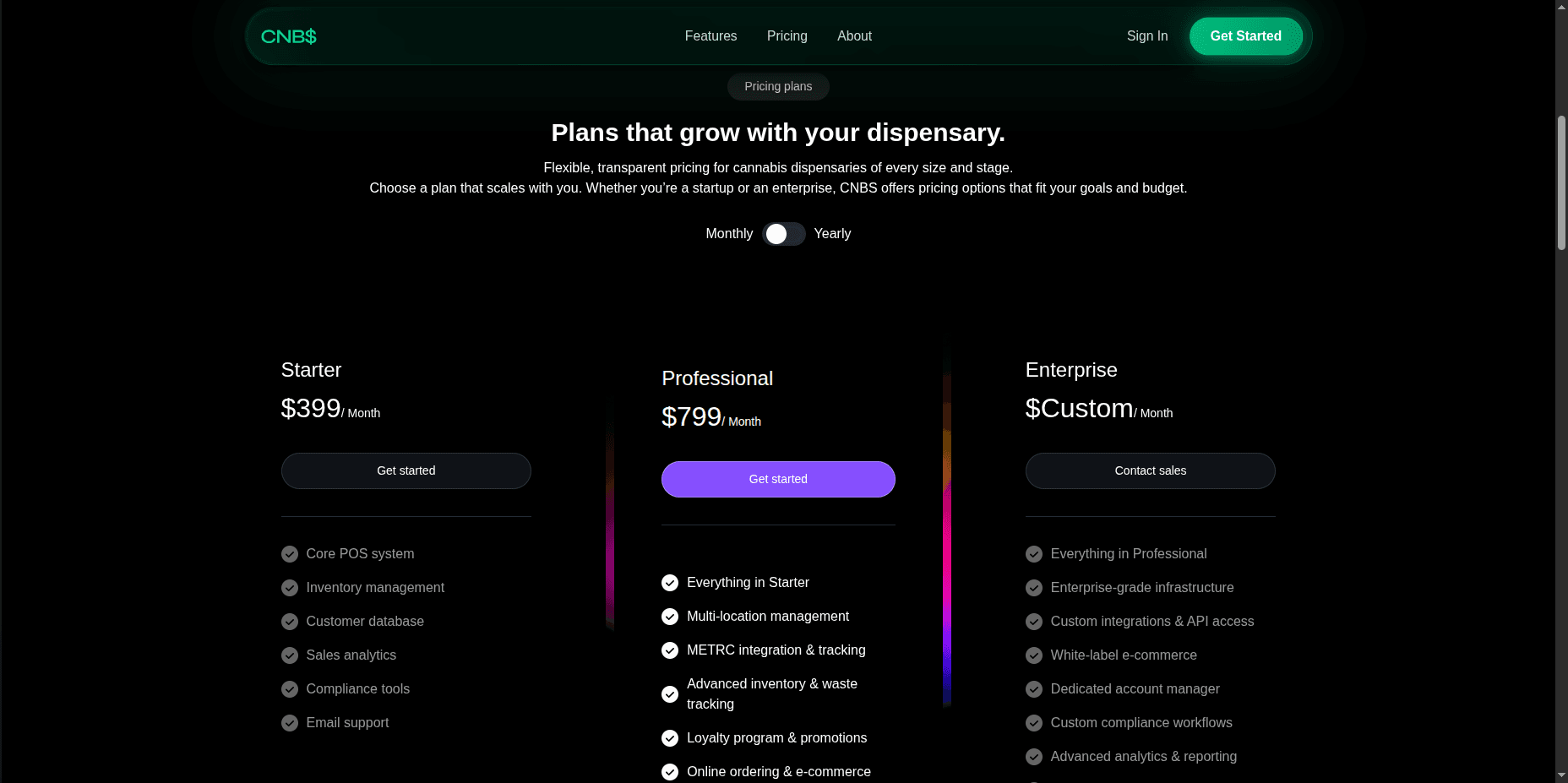The width and height of the screenshot is (1568, 783).
Task: Open the Pricing nav link
Action: coord(787,36)
